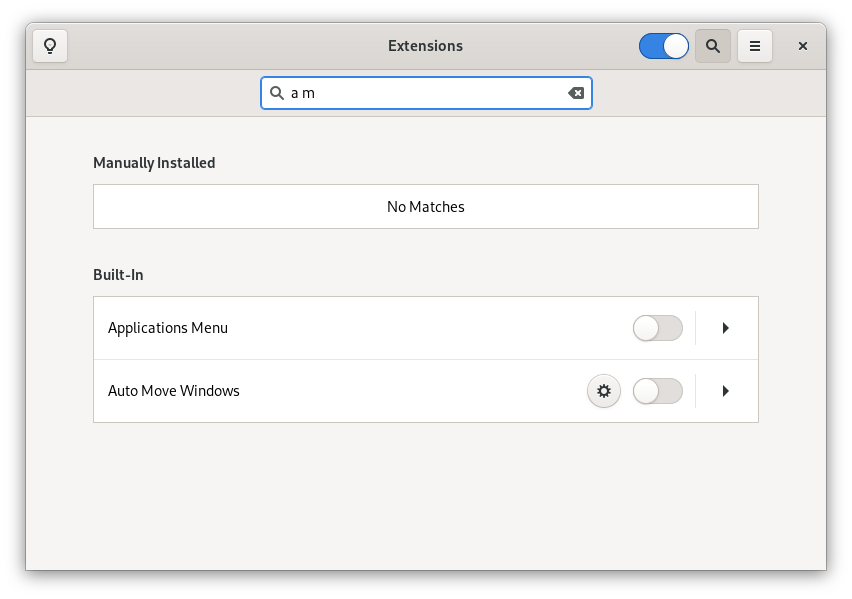The width and height of the screenshot is (852, 599).
Task: Click the No Matches placeholder row
Action: tap(426, 207)
